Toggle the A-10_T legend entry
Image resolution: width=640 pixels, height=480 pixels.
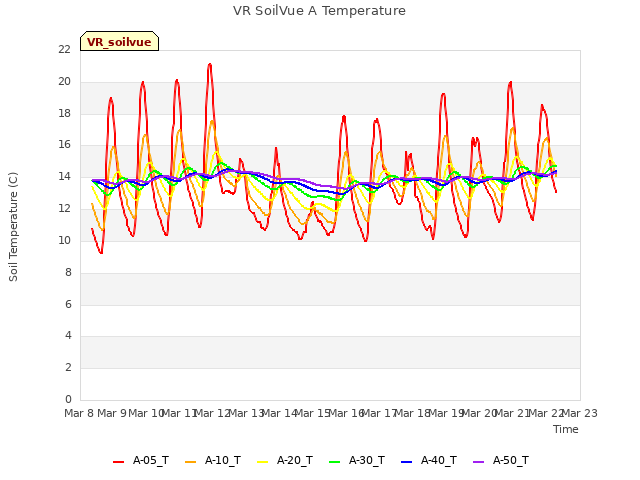tap(213, 460)
